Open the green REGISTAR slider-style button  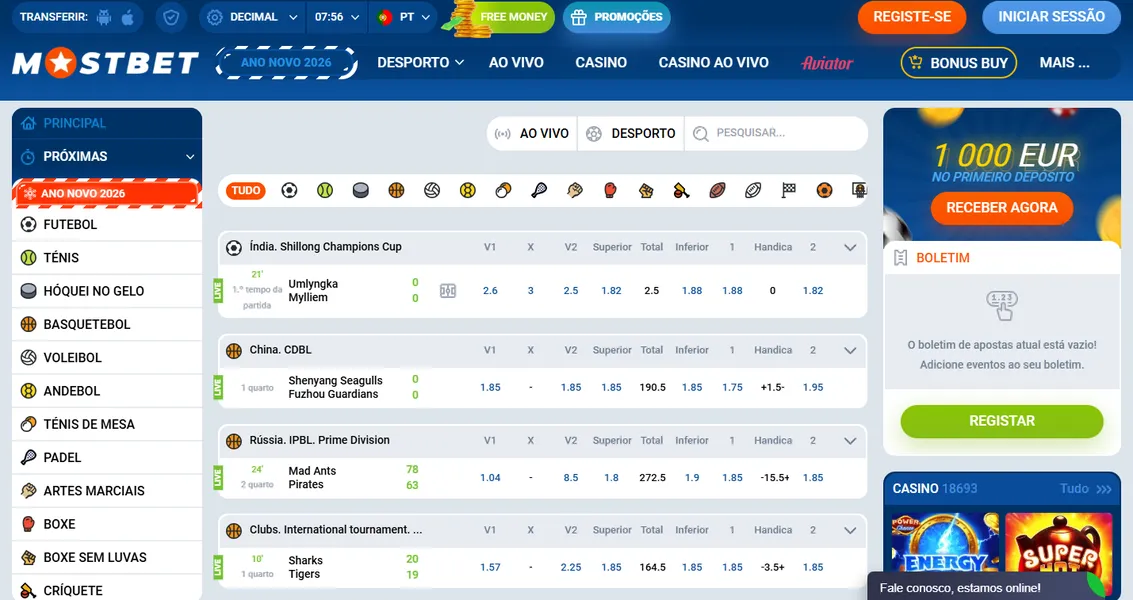click(x=1001, y=422)
